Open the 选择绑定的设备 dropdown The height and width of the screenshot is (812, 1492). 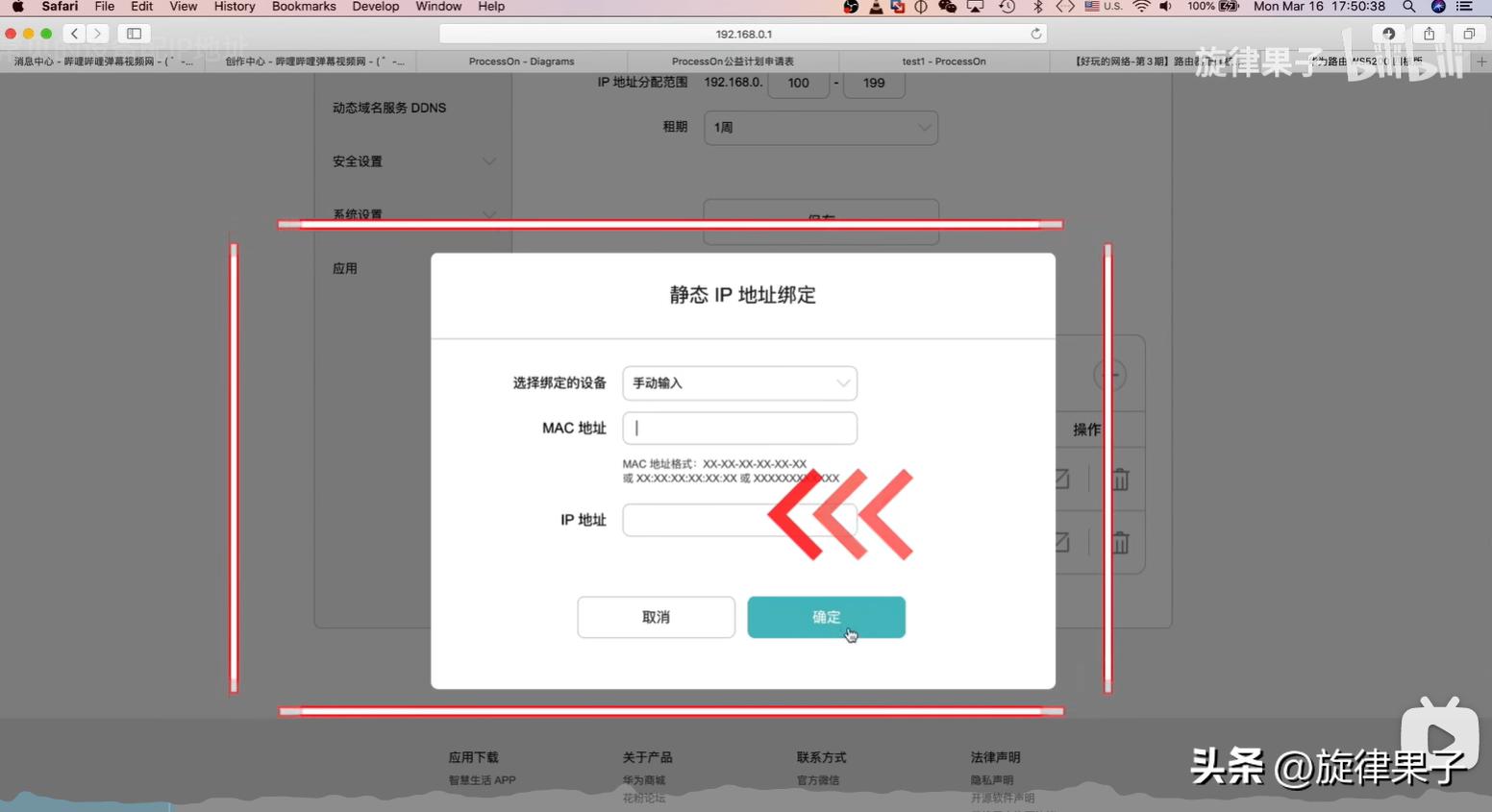point(739,382)
